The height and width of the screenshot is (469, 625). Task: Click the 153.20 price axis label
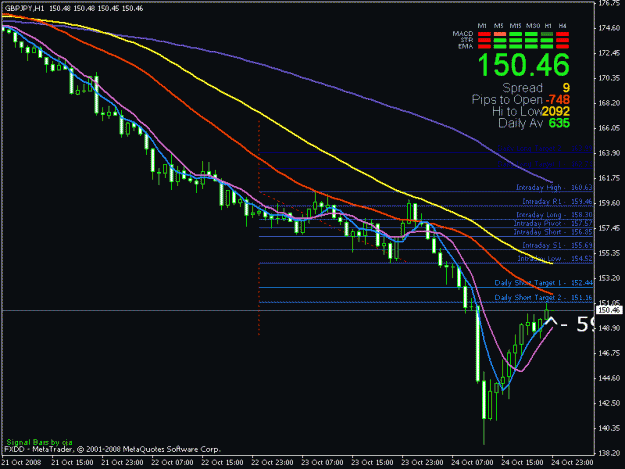tap(609, 278)
